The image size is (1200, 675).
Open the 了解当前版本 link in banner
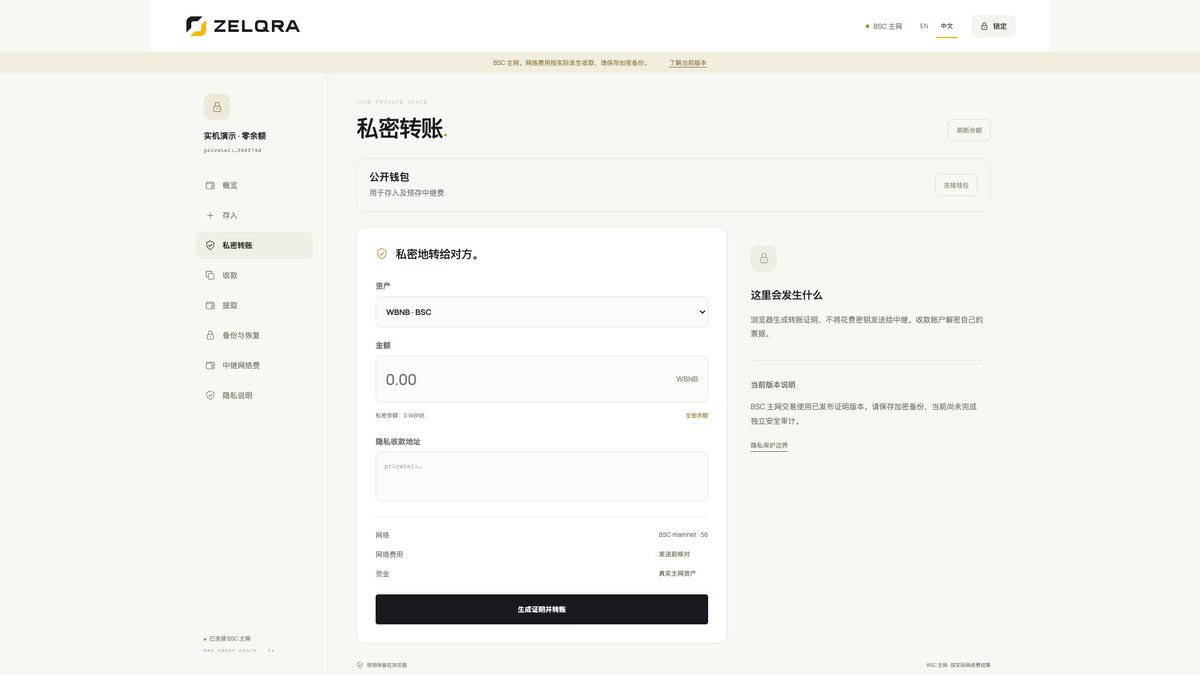688,63
